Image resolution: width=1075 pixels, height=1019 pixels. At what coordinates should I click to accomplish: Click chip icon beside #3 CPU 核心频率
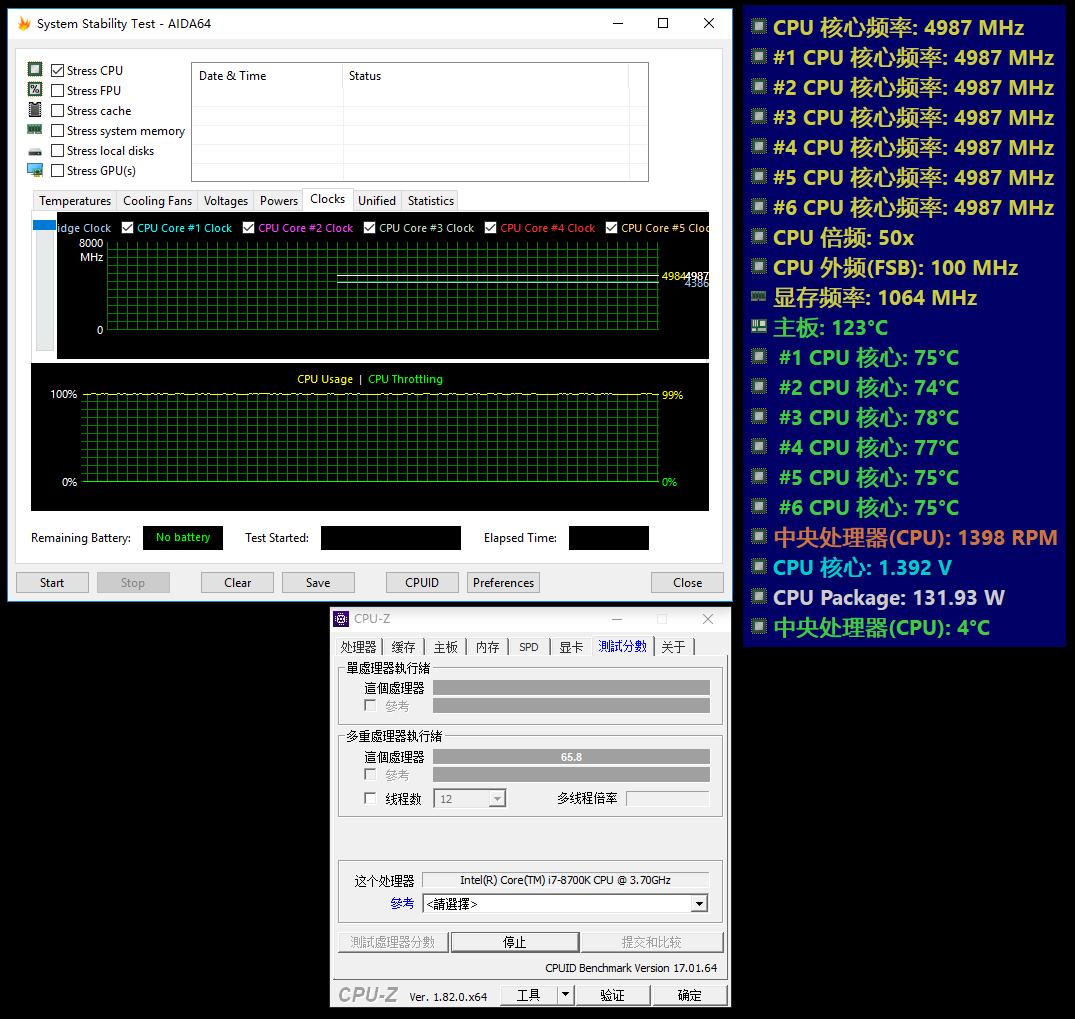(x=758, y=116)
